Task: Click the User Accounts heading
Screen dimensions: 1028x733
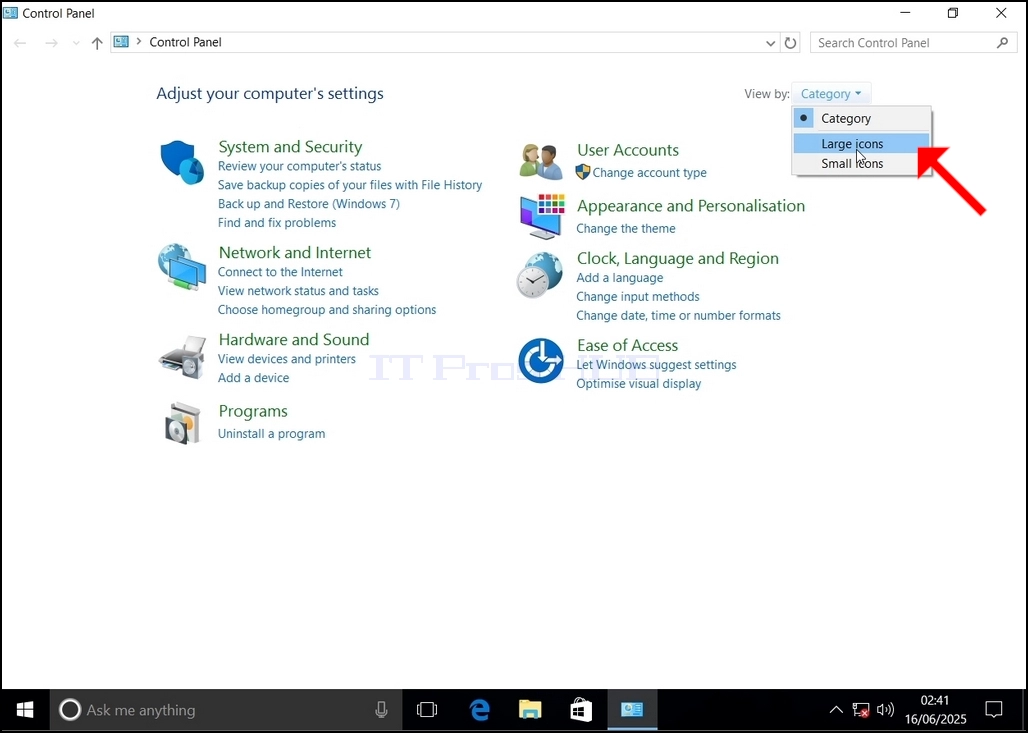Action: 627,150
